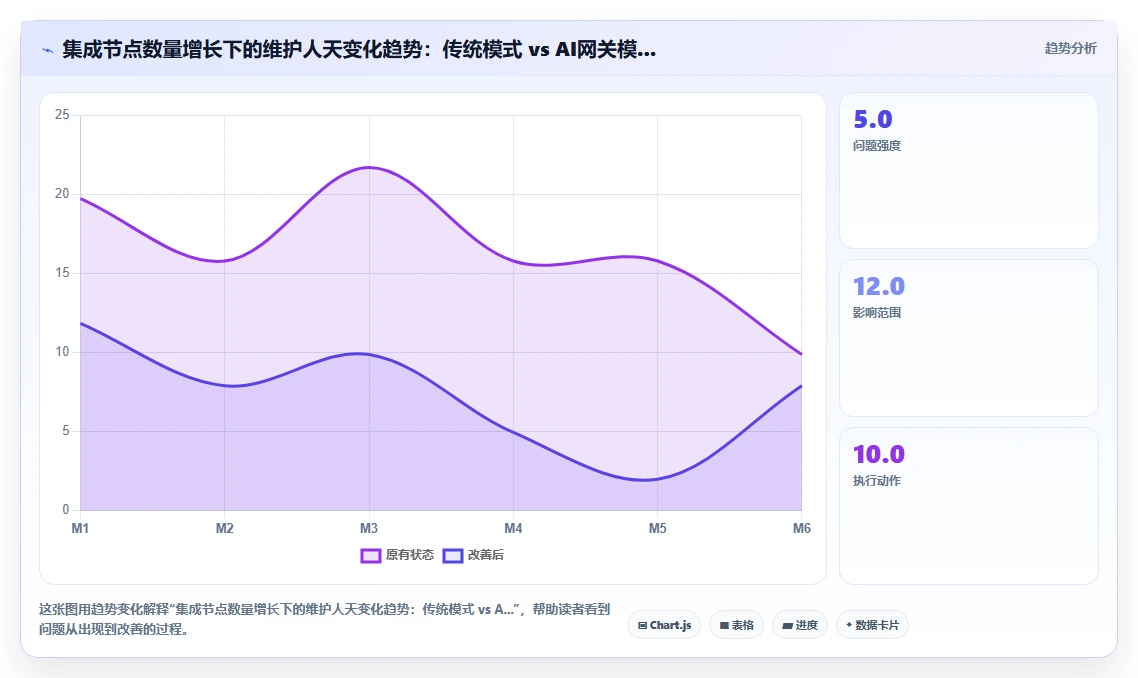Click the M1 x-axis label
Viewport: 1138px width, 678px height.
80,528
